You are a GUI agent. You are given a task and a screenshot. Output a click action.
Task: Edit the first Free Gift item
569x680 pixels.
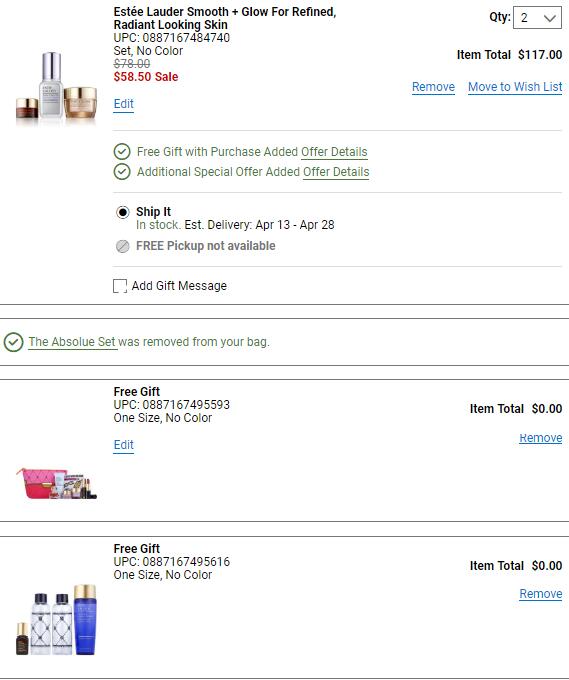[x=124, y=445]
